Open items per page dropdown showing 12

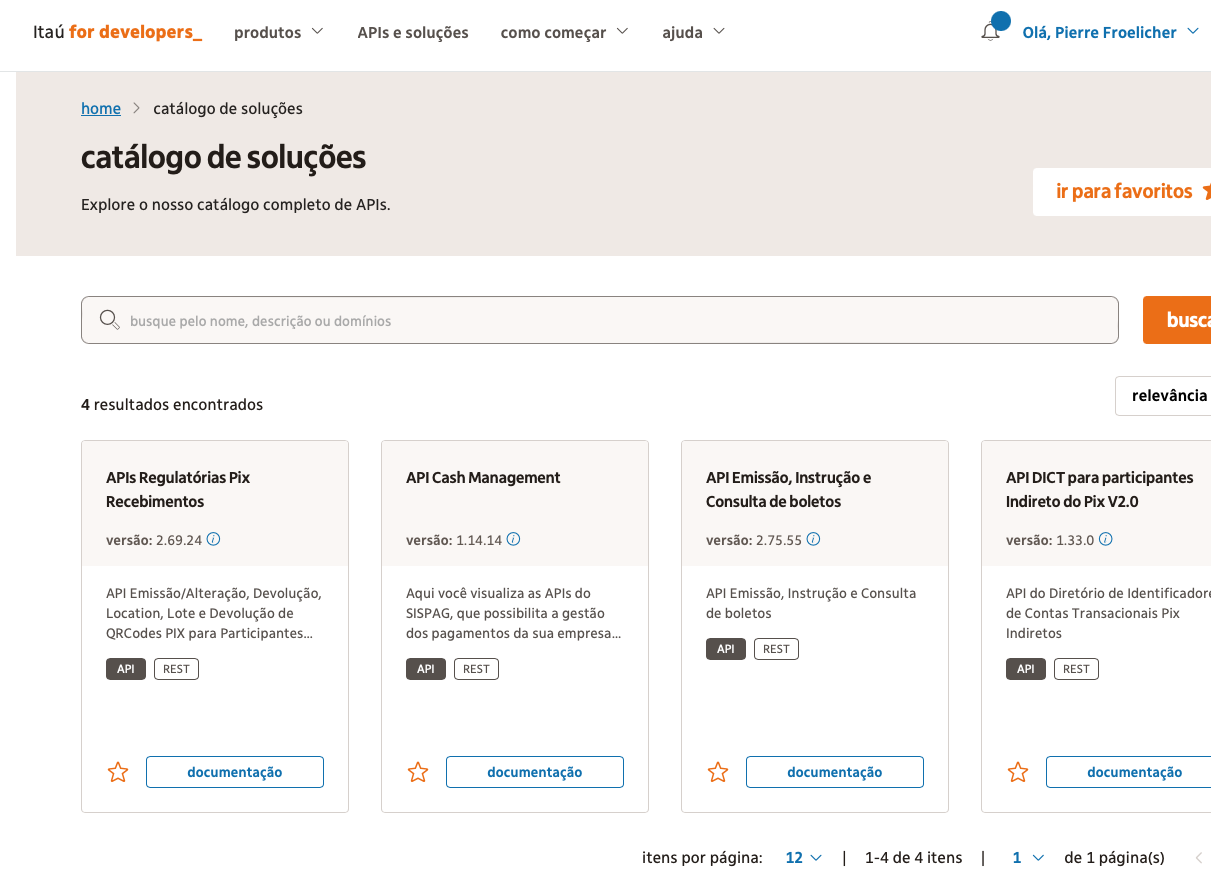803,857
